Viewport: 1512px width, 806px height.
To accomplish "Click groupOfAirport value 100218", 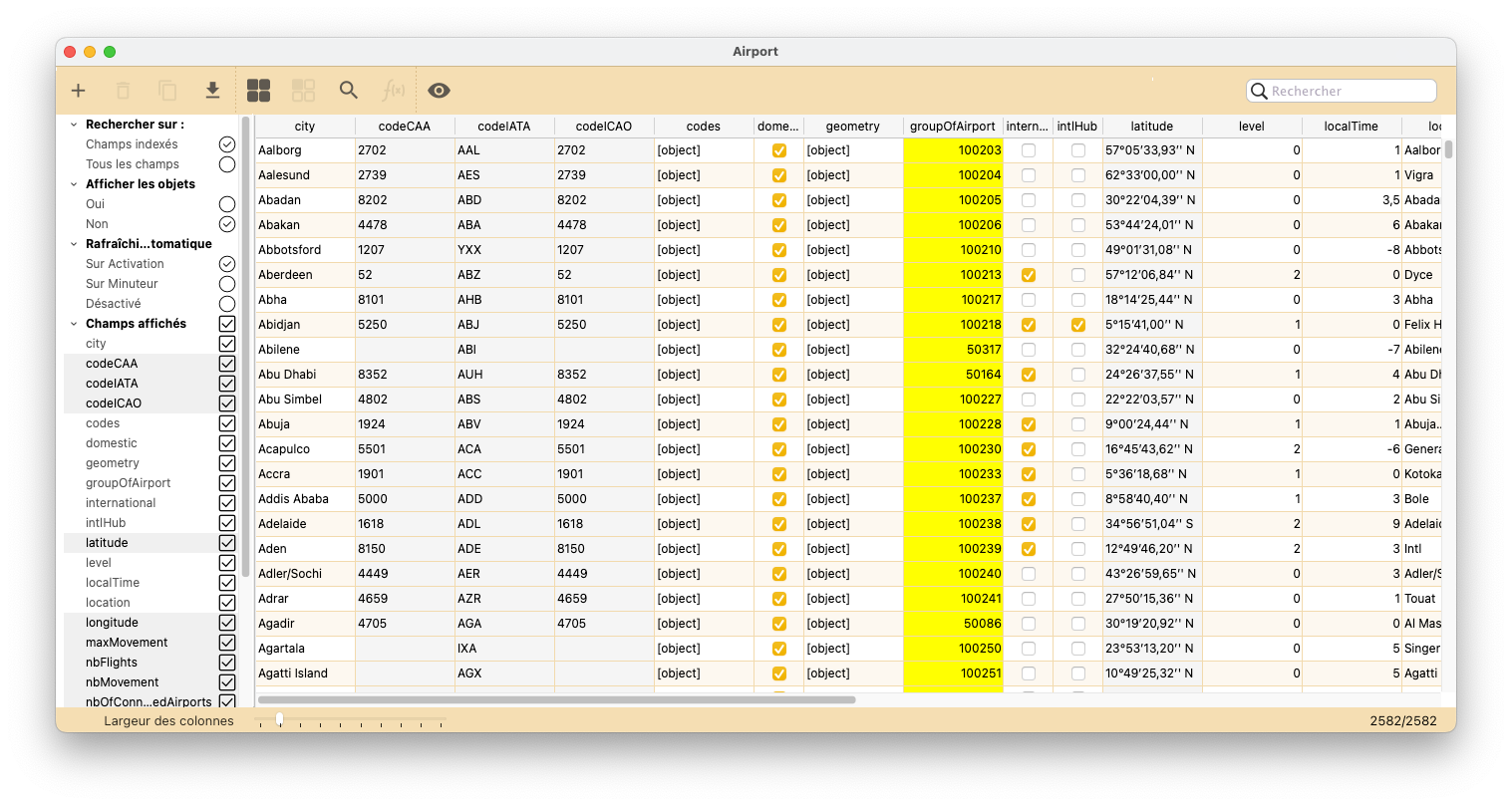I will click(953, 325).
